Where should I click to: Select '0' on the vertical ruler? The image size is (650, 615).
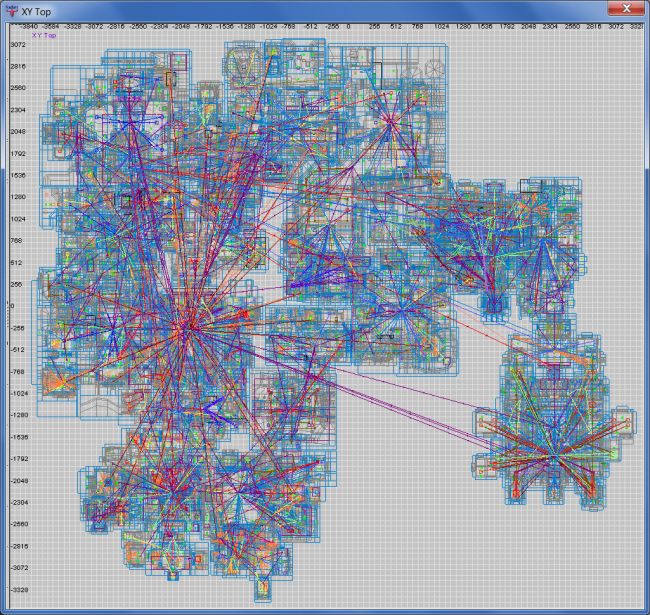pos(12,306)
